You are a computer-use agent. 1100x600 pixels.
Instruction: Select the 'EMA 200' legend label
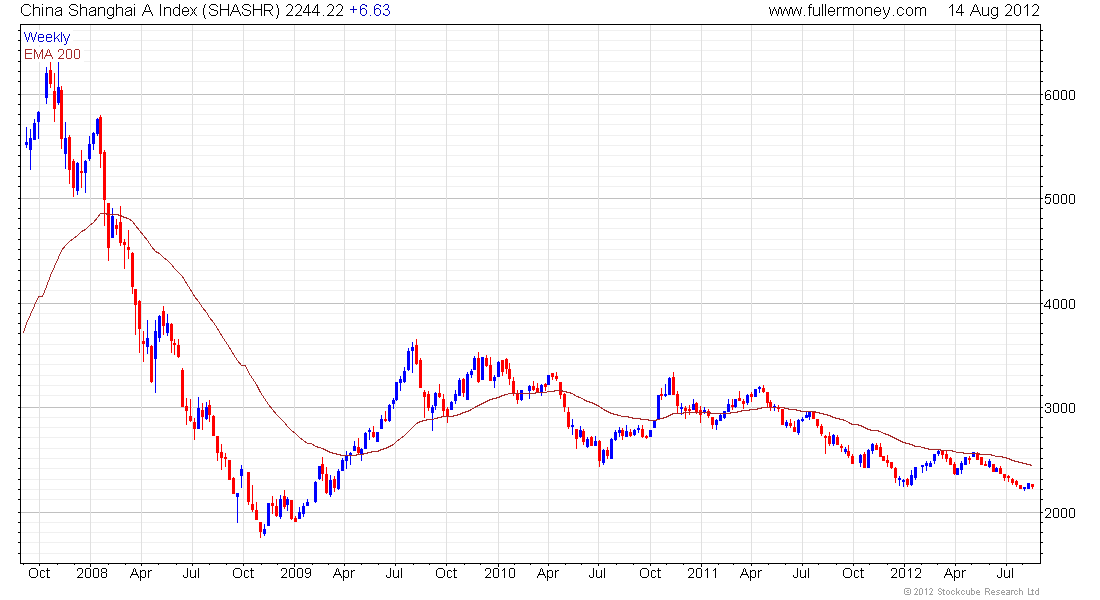pyautogui.click(x=53, y=54)
